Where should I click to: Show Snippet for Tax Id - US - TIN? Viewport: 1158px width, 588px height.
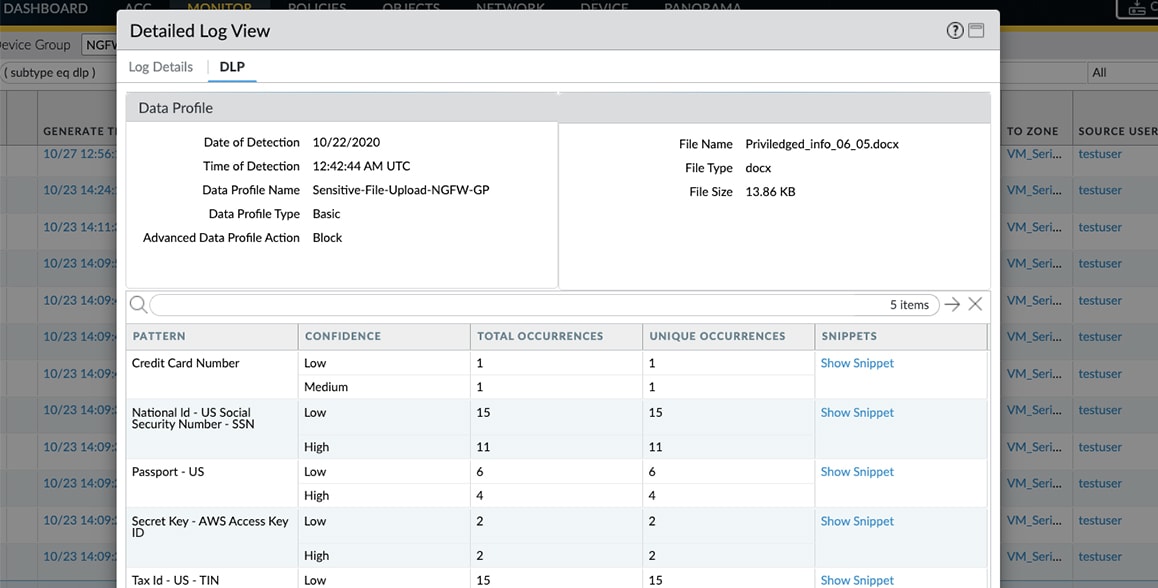coord(857,580)
